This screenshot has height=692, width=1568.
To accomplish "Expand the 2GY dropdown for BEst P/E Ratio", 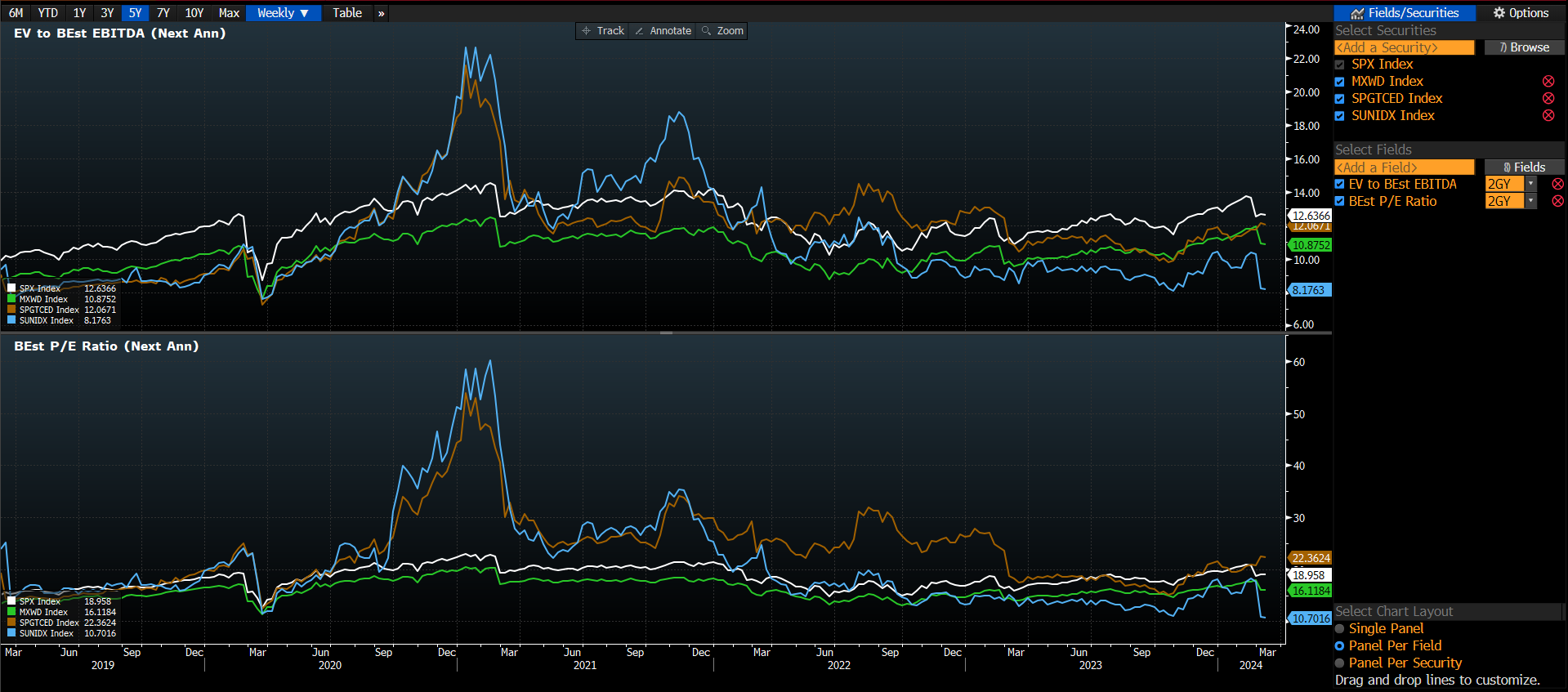I will (x=1531, y=202).
